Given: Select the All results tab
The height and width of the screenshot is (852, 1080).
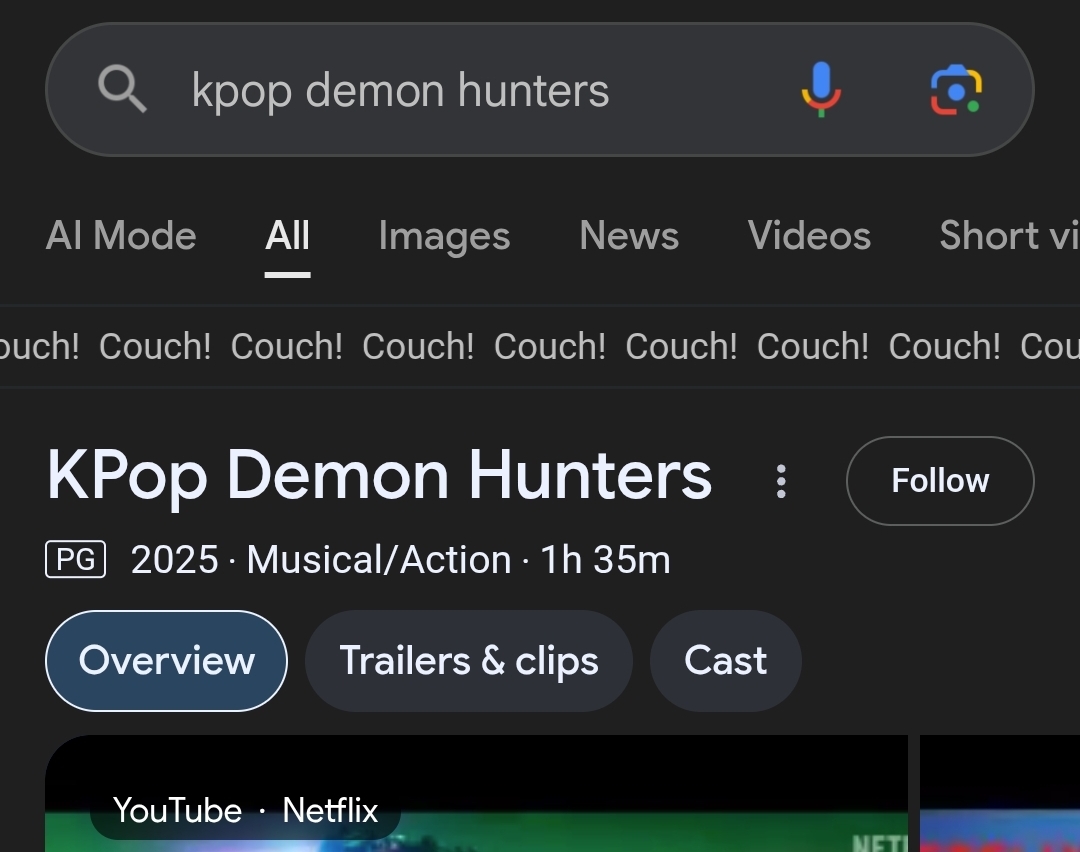Looking at the screenshot, I should point(288,236).
